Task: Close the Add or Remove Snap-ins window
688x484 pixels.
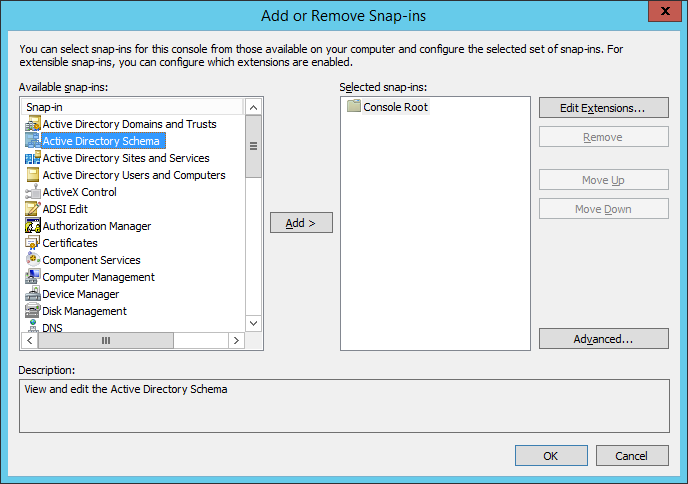Action: coord(665,11)
